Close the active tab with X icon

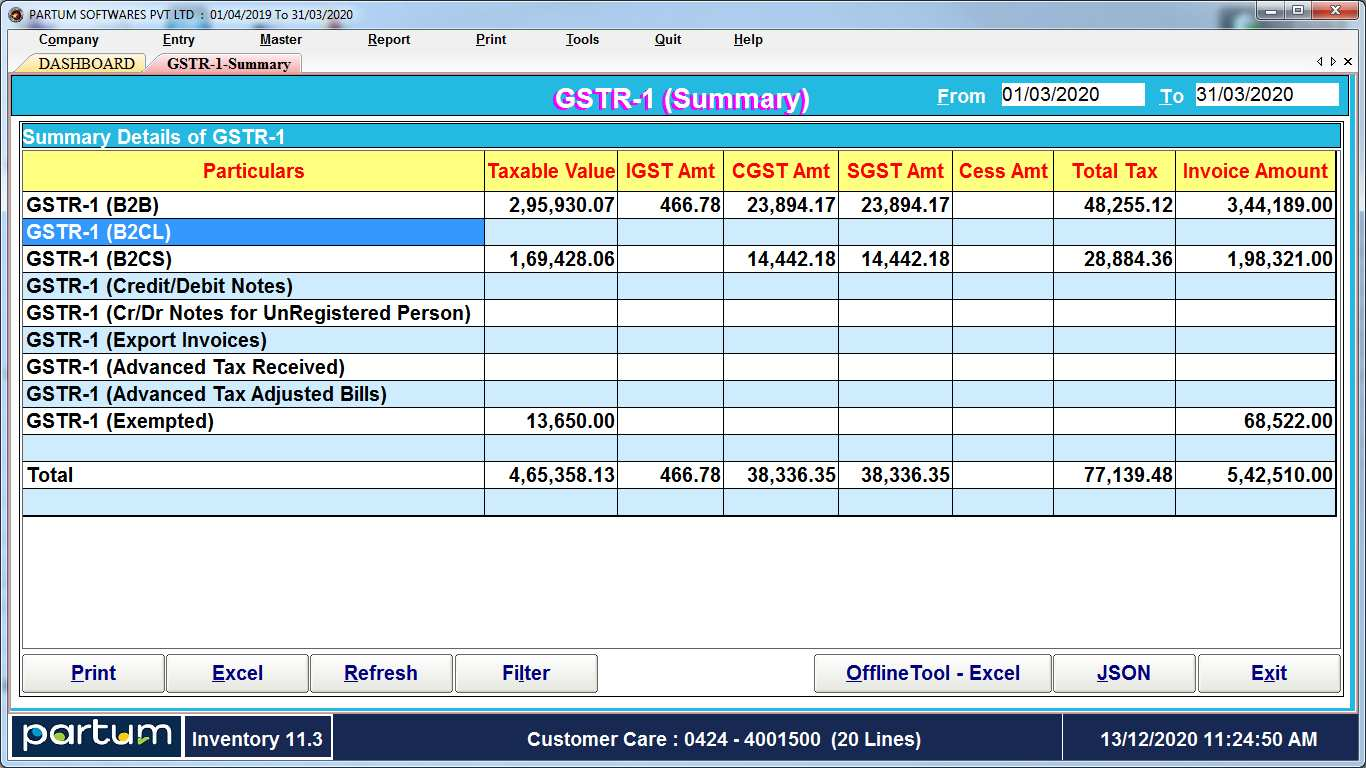tap(1347, 62)
